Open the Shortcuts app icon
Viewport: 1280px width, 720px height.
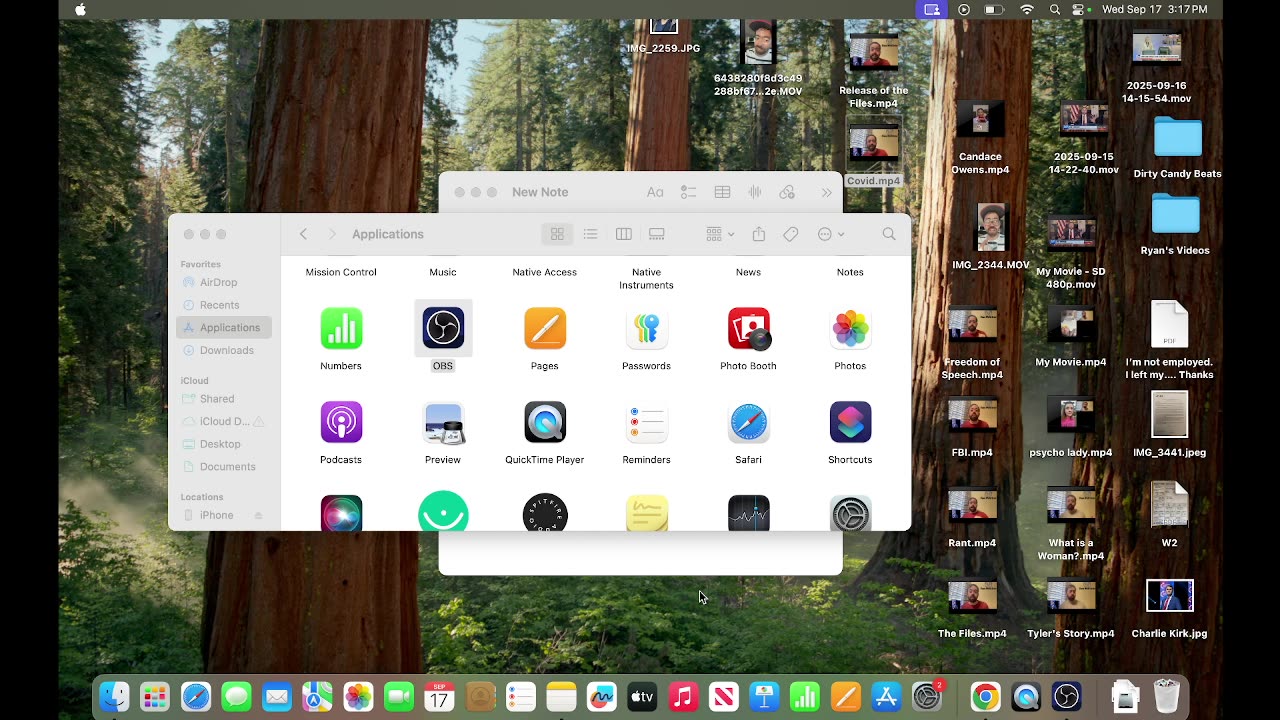[850, 422]
